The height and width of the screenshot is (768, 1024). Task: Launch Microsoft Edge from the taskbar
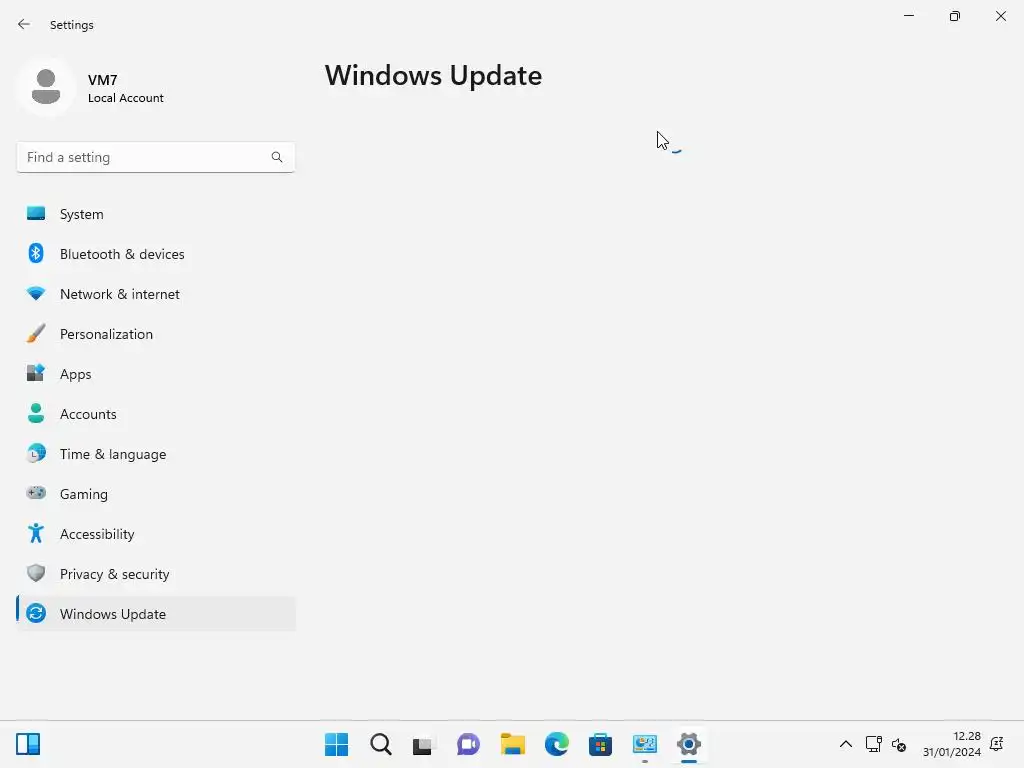[x=556, y=744]
